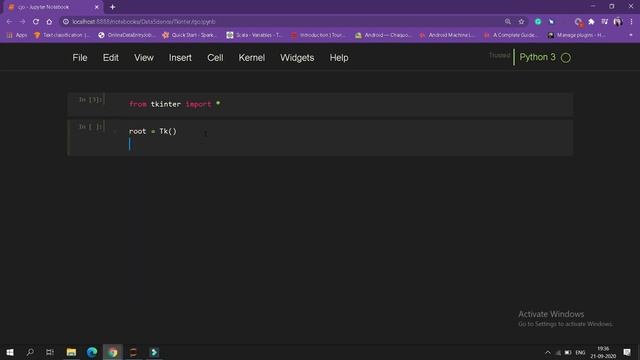Open the View menu
The image size is (640, 360).
[144, 58]
